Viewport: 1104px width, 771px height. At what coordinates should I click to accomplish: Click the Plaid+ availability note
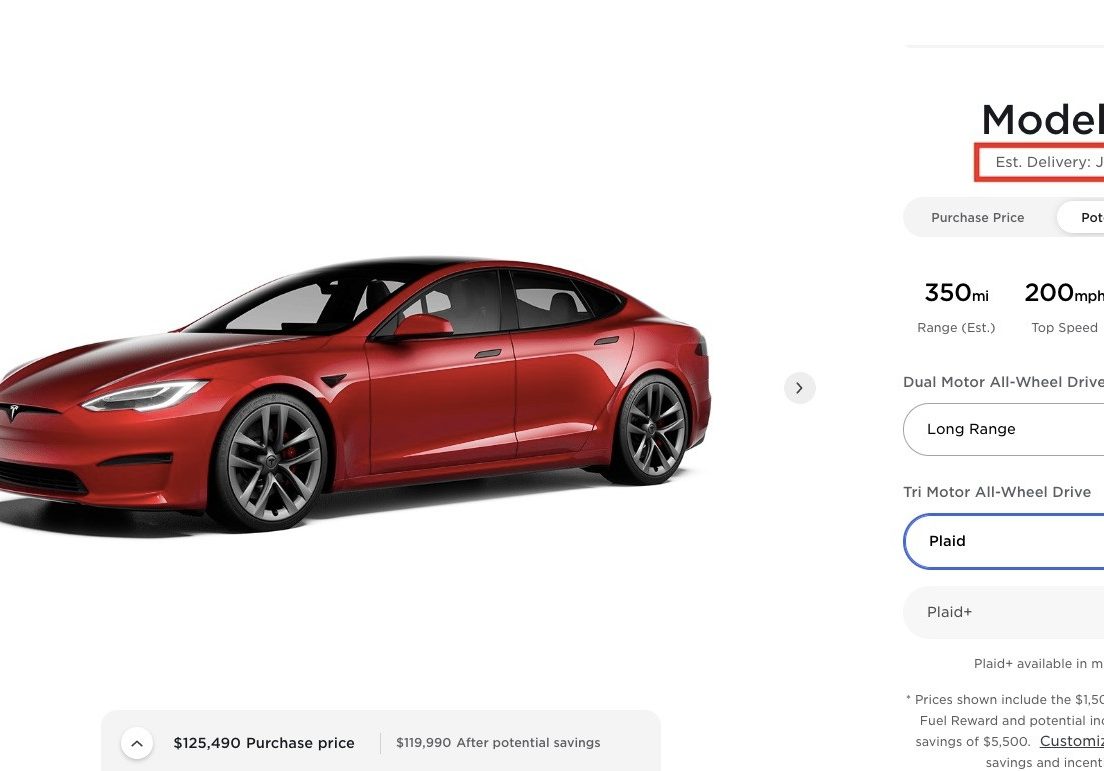[x=1039, y=663]
